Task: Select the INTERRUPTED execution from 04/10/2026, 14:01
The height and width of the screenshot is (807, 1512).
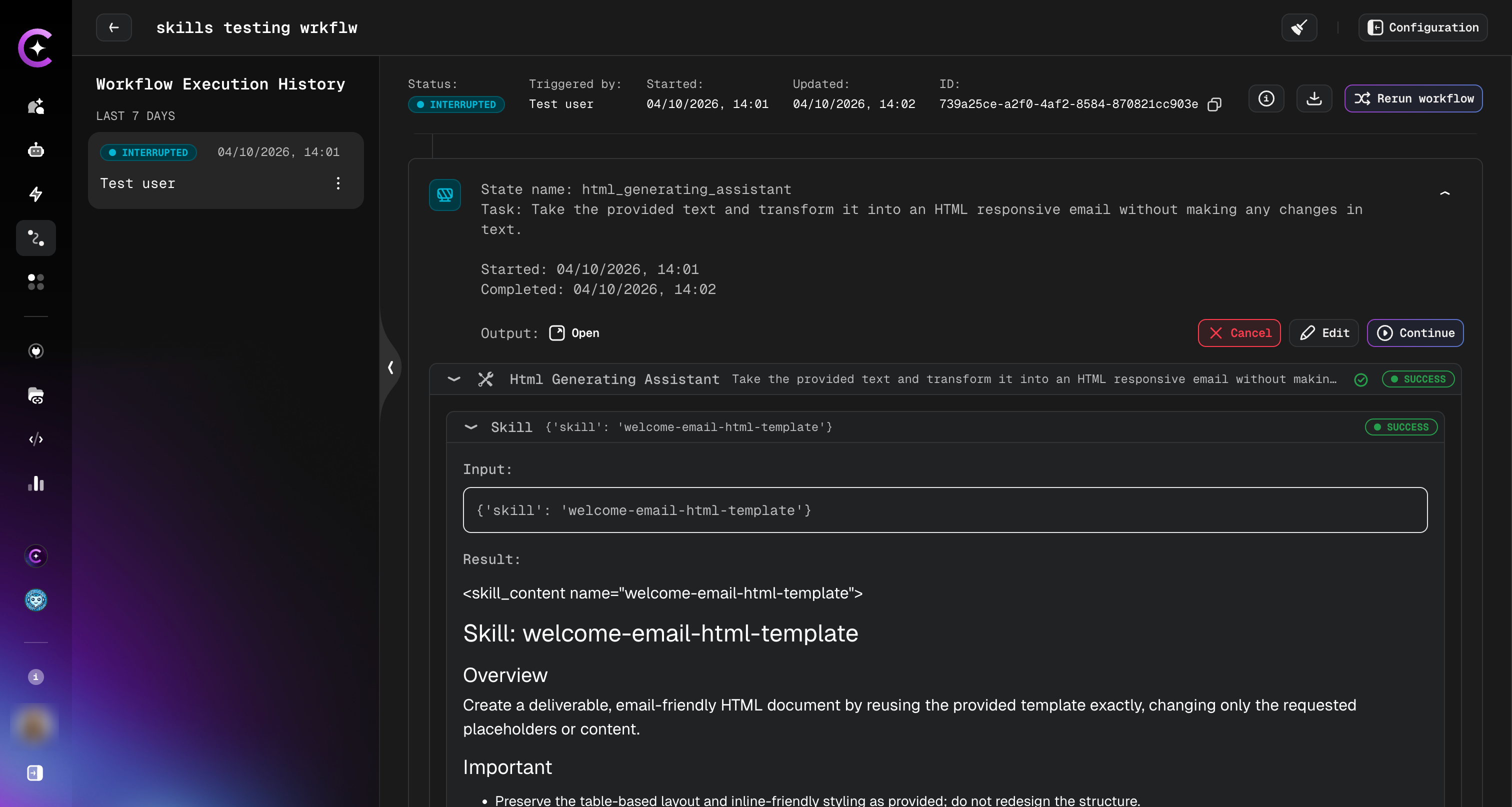Action: point(226,170)
